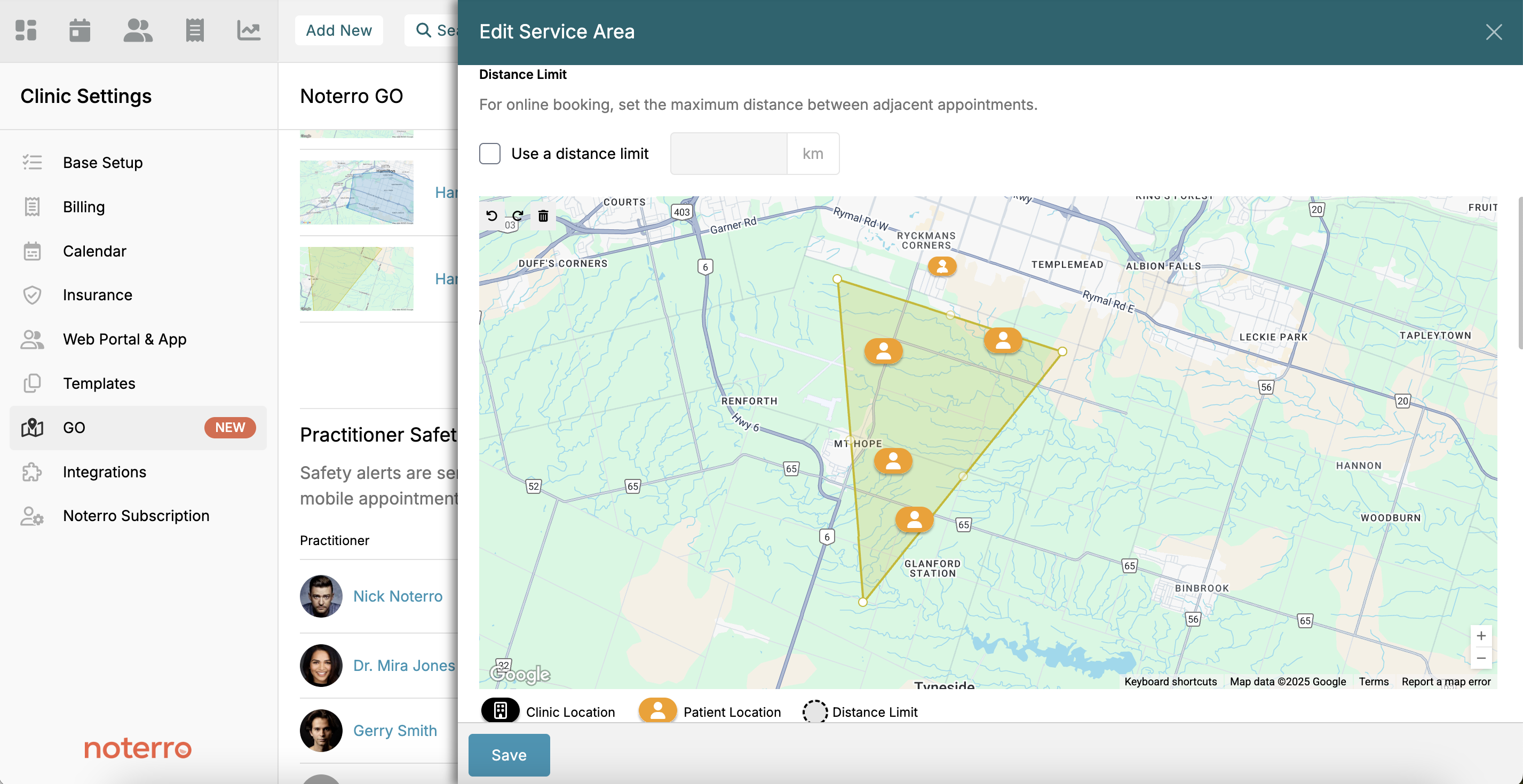Open the patients icon in top navigation

click(138, 30)
